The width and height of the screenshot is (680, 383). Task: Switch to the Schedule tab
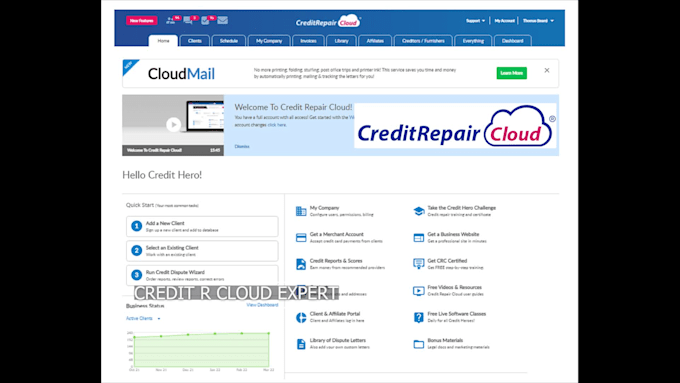[229, 41]
